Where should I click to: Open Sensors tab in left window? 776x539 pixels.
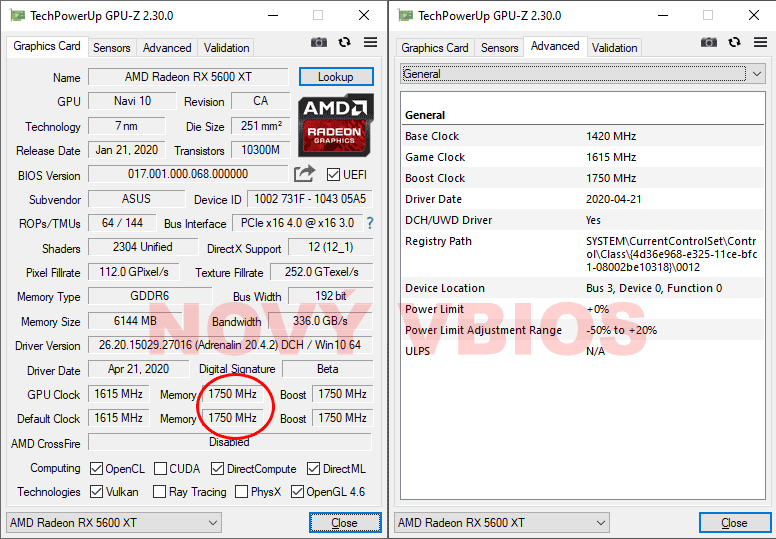(x=112, y=48)
